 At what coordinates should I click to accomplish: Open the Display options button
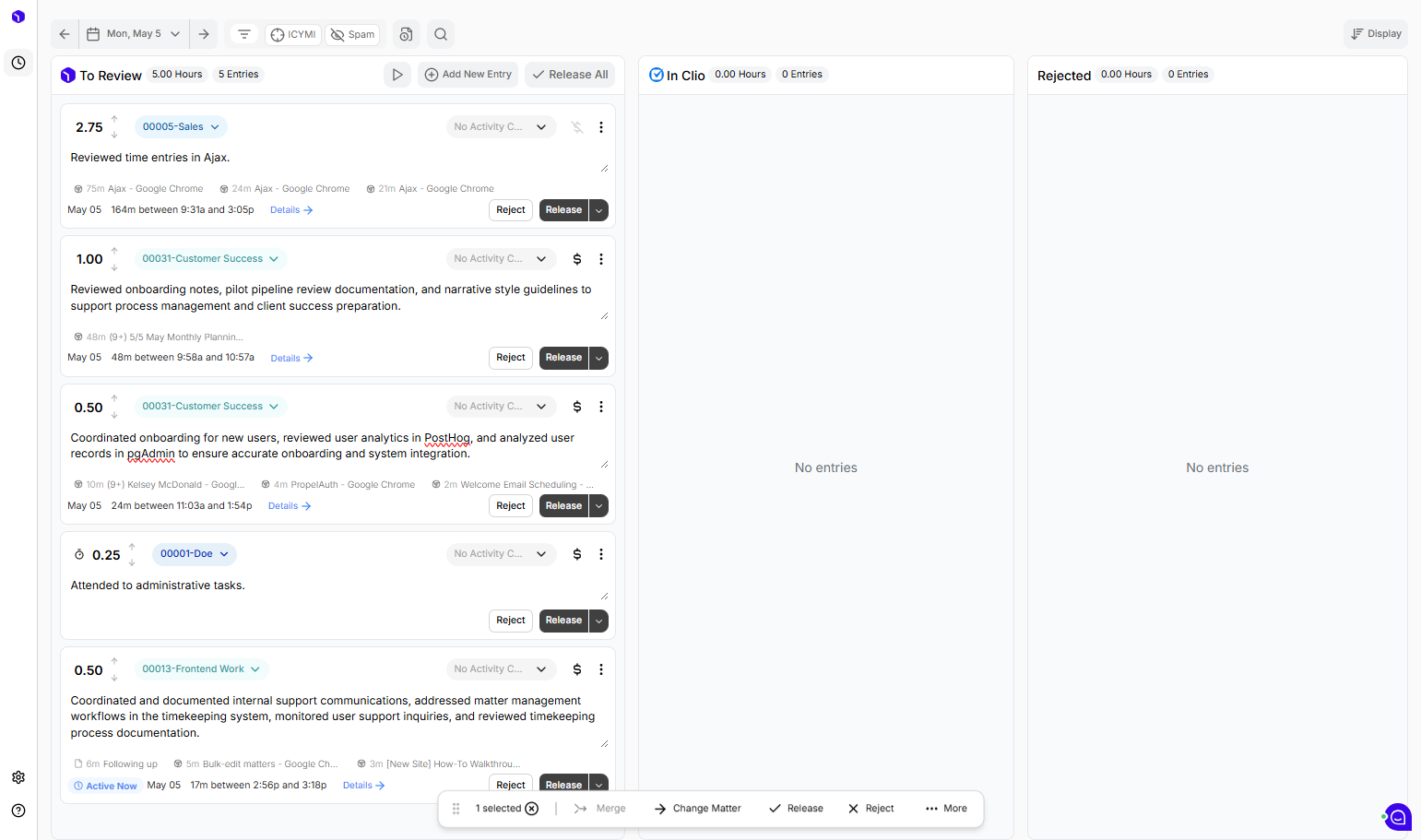pos(1376,34)
